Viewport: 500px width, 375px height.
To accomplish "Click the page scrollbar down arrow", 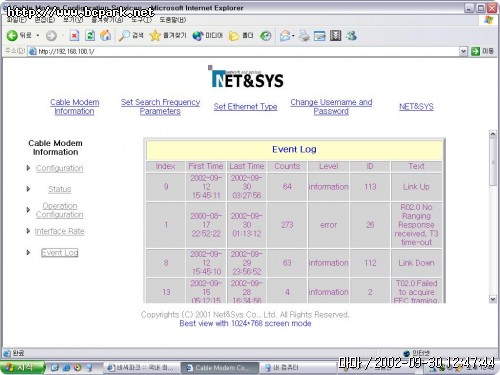I will [x=493, y=299].
